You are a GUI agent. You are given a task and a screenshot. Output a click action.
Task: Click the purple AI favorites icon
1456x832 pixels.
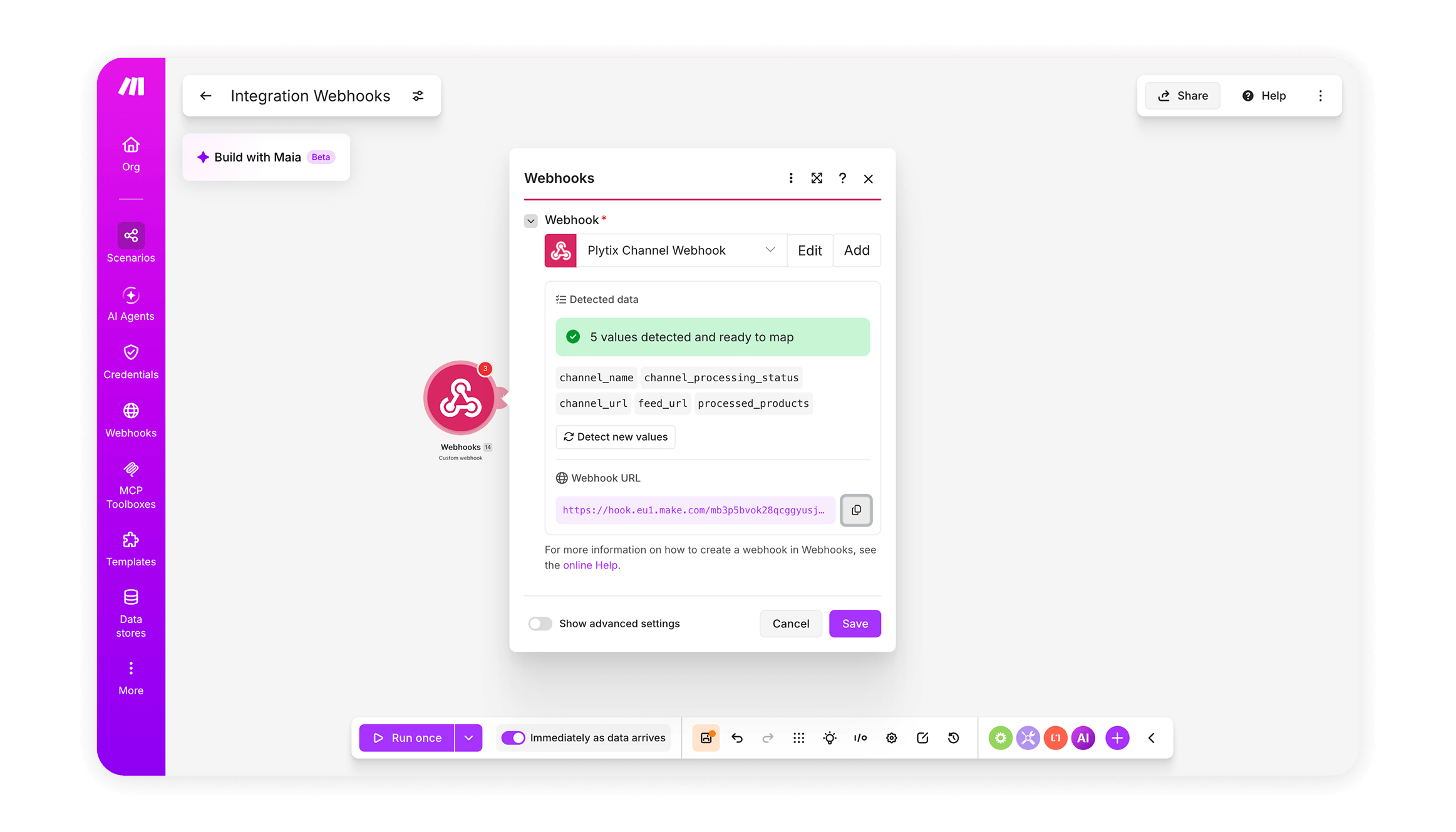tap(1083, 738)
